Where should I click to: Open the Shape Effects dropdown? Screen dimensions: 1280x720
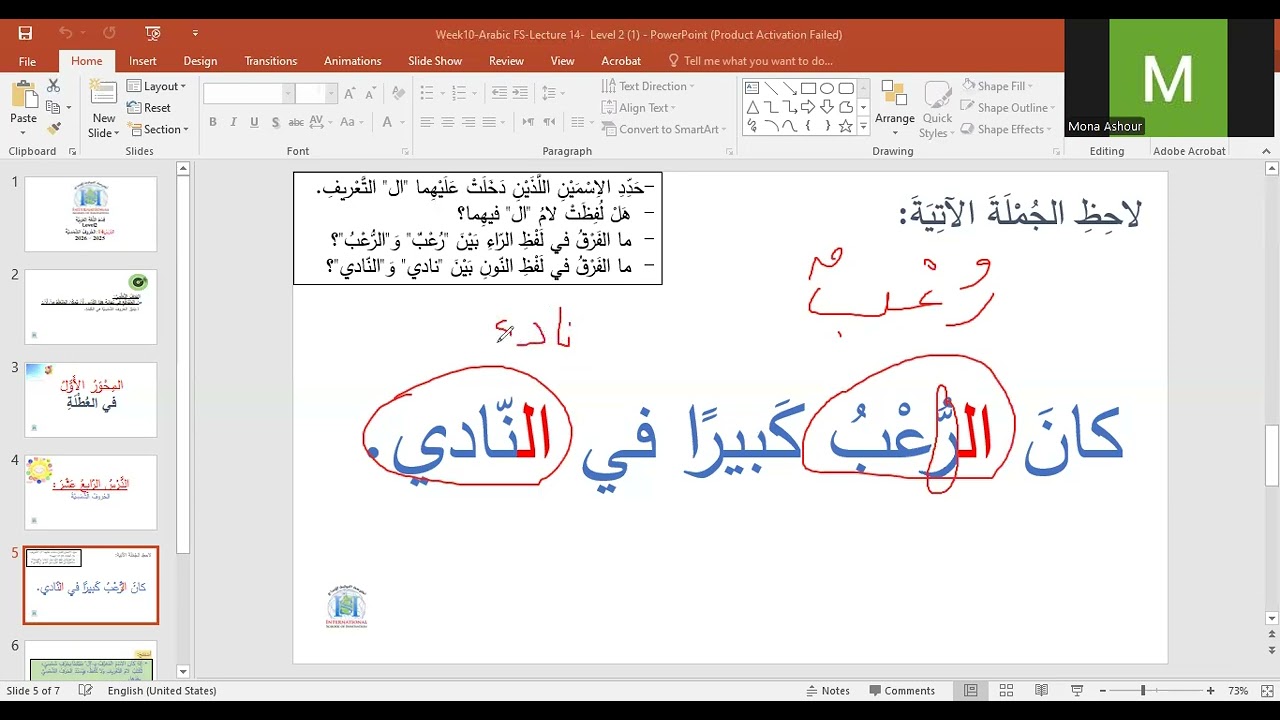[x=1007, y=129]
